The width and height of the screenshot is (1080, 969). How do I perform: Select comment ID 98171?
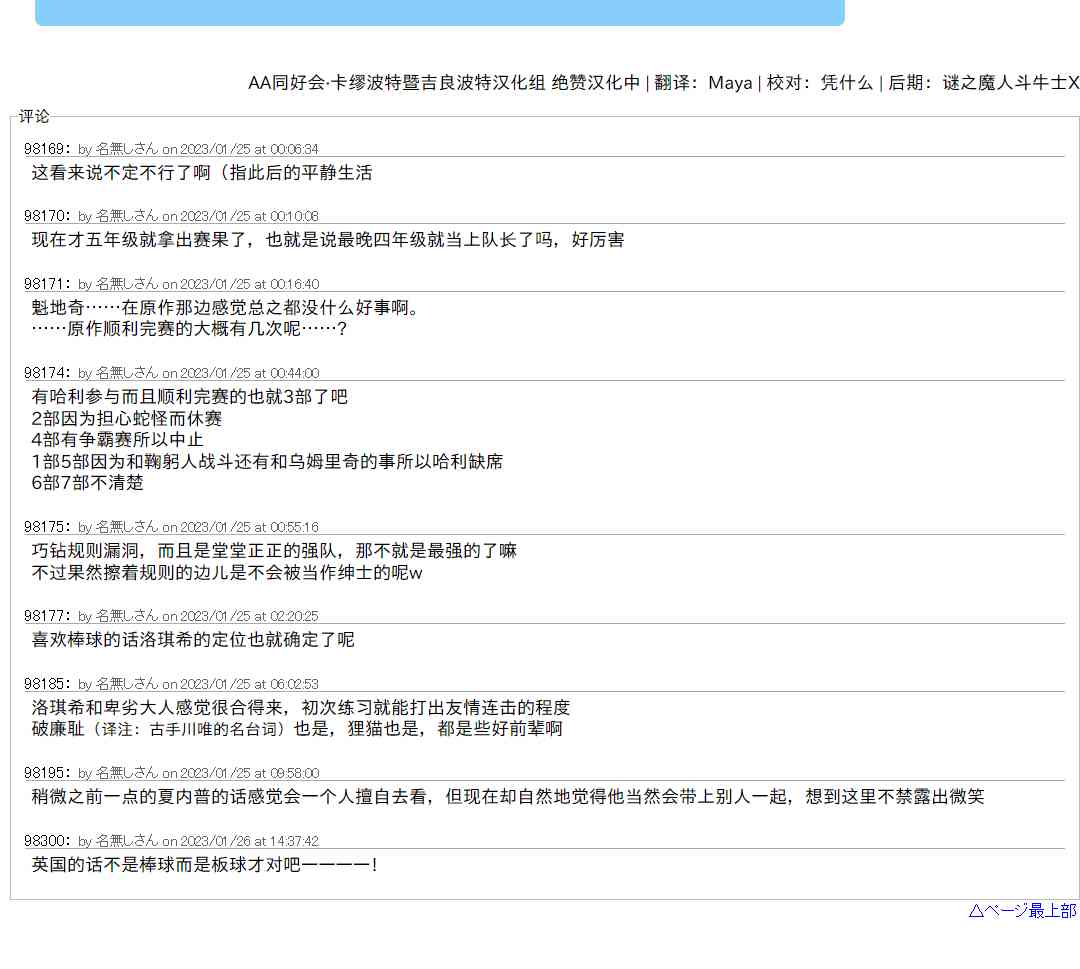[x=46, y=284]
